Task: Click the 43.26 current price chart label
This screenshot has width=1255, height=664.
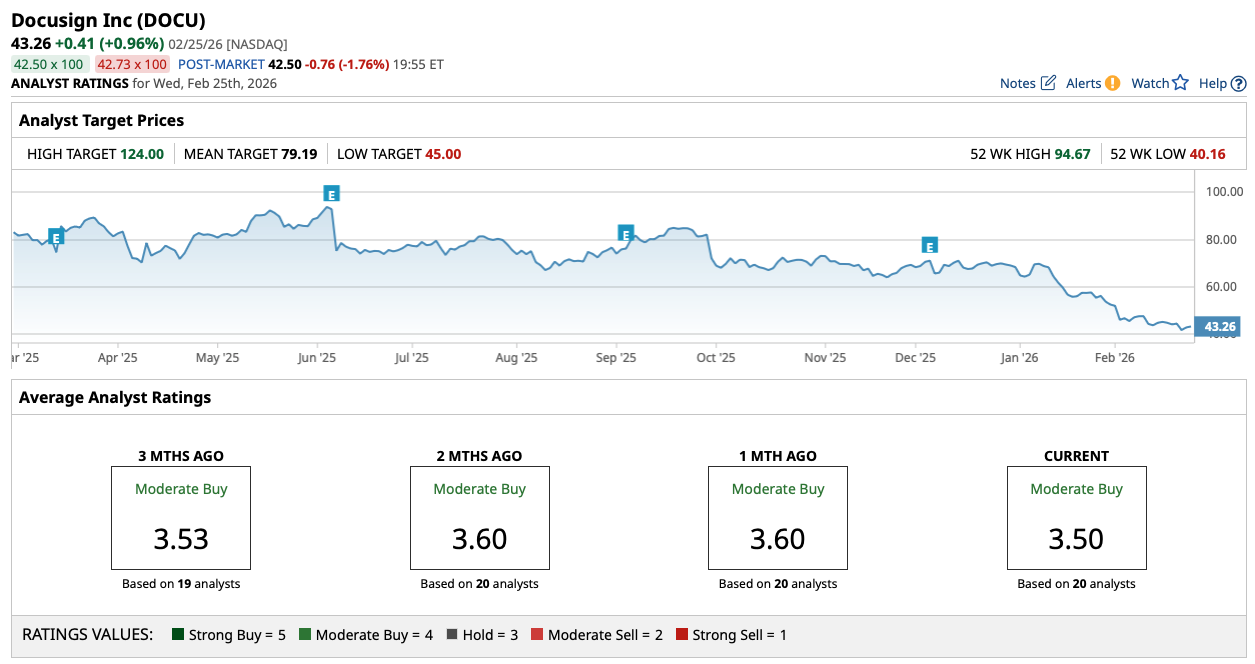Action: tap(1219, 326)
